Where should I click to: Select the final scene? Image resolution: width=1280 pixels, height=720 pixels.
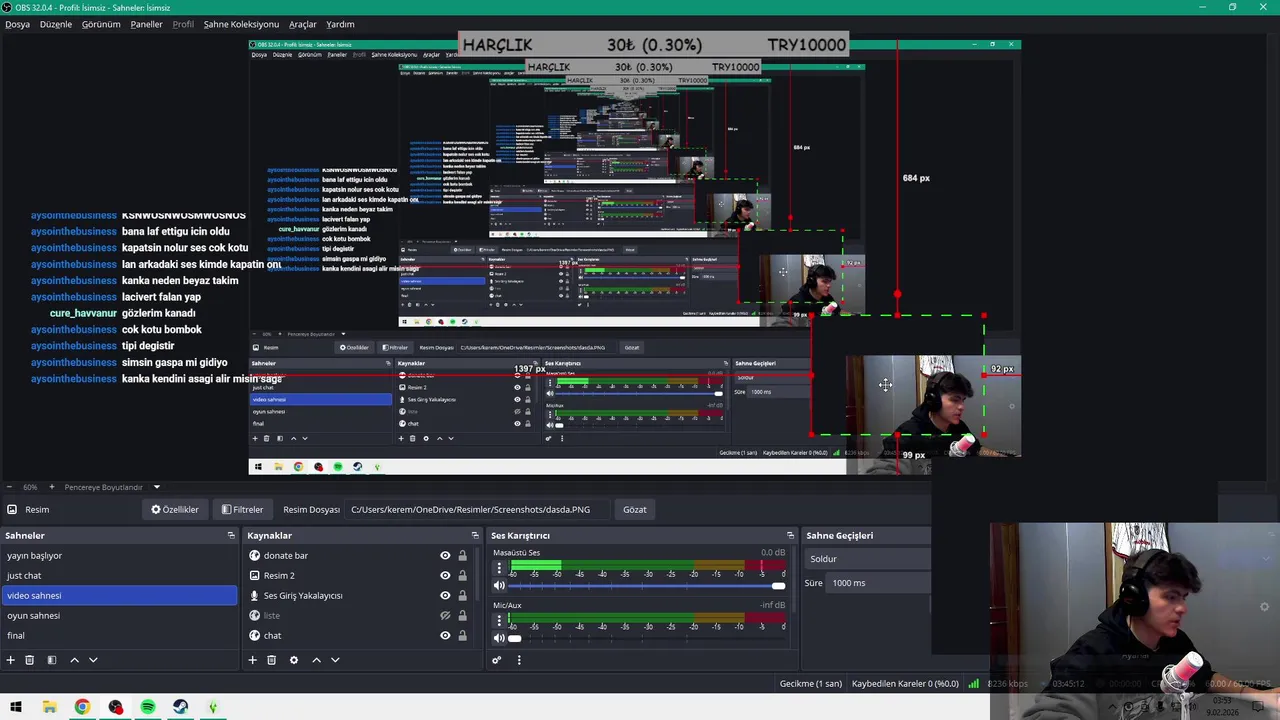(119, 636)
